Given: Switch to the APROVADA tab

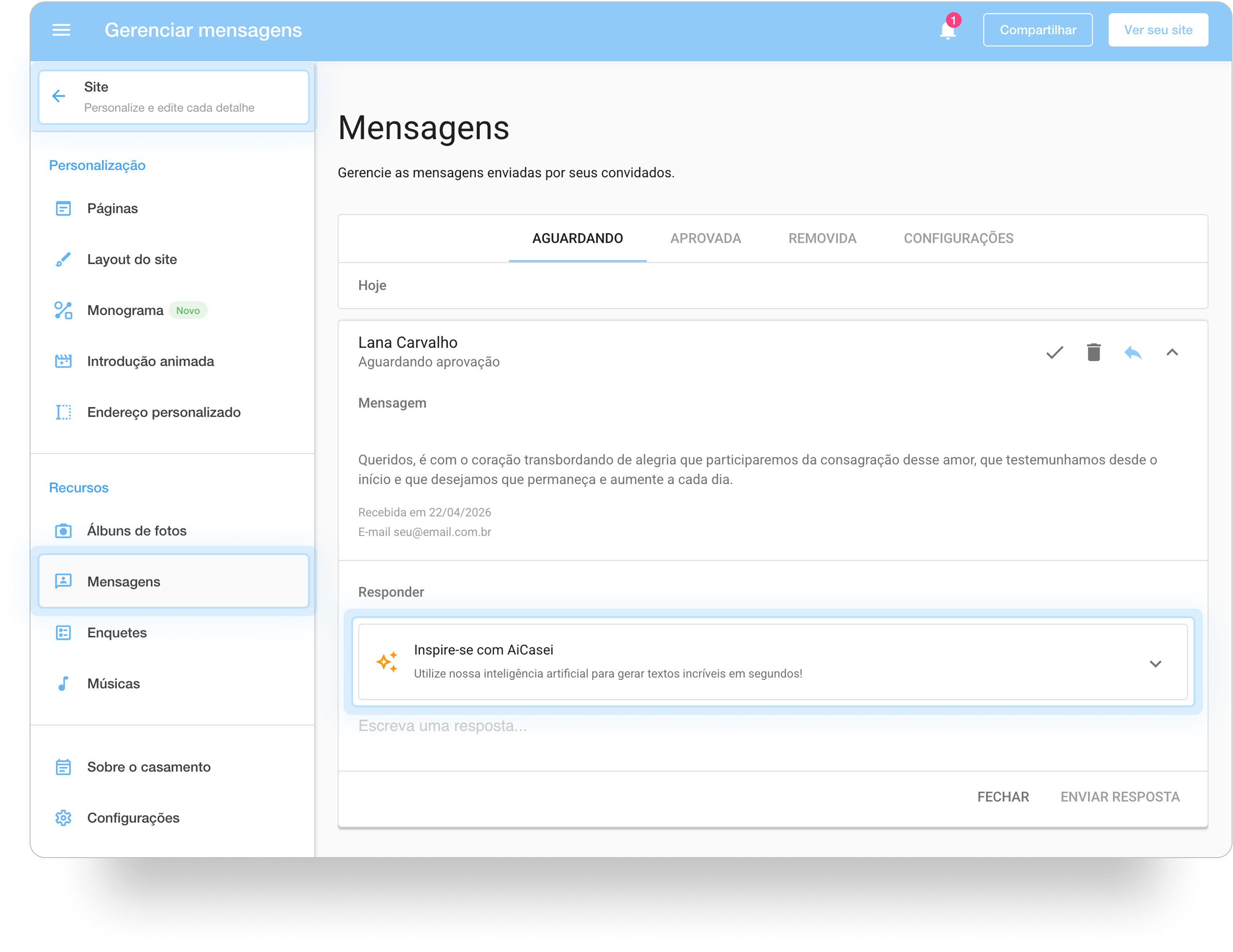Looking at the screenshot, I should pyautogui.click(x=706, y=238).
